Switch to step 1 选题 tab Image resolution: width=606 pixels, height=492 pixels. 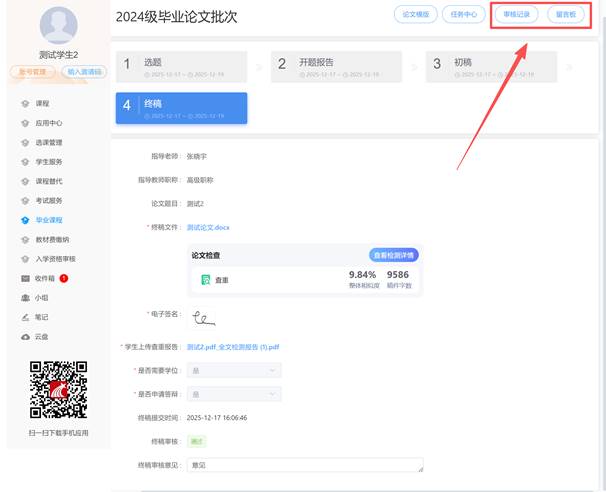point(181,67)
